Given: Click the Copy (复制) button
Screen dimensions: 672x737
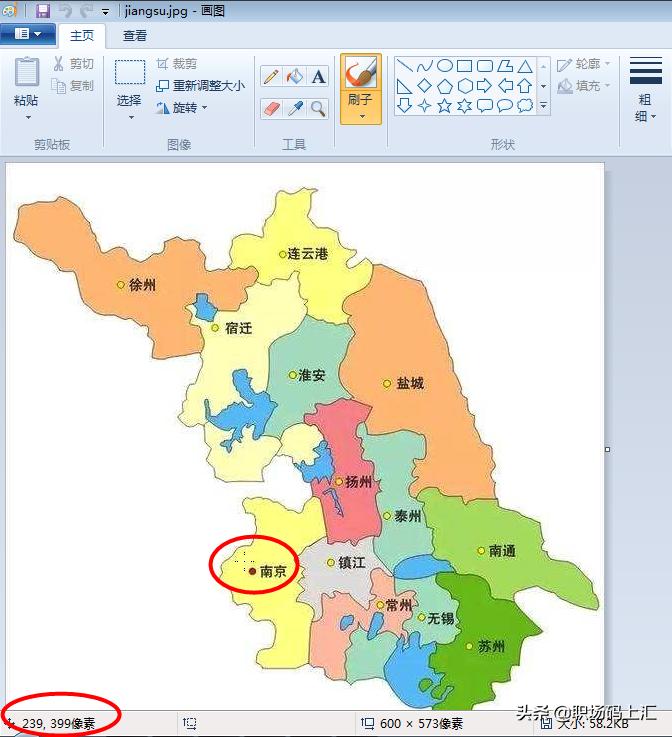Looking at the screenshot, I should 73,86.
